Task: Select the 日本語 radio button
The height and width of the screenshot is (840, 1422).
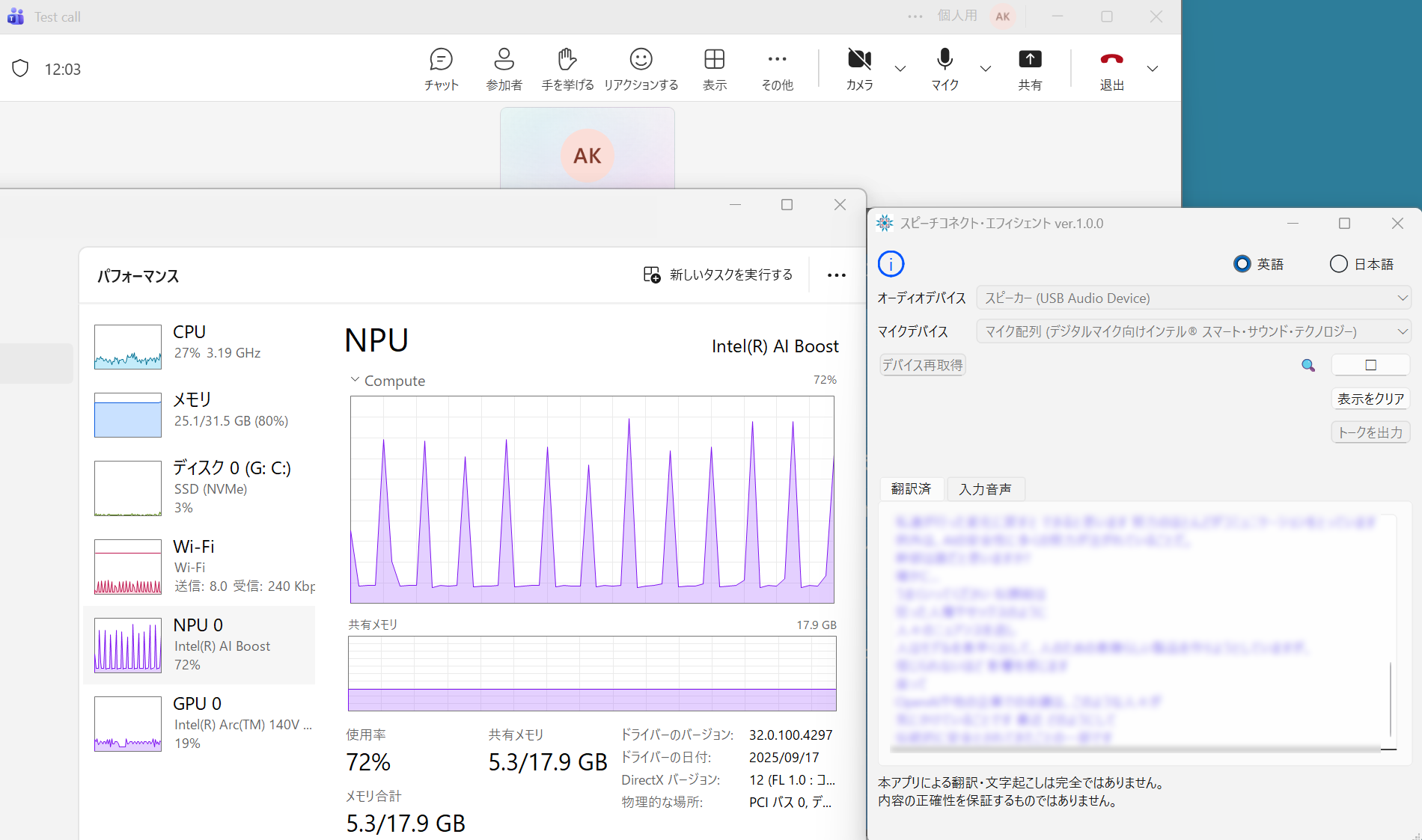Action: click(x=1339, y=264)
